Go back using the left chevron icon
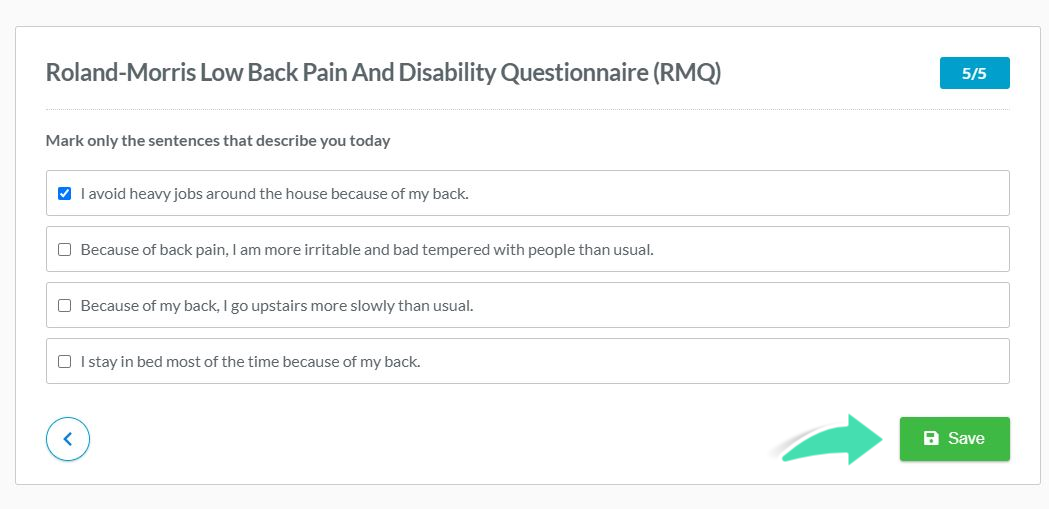Viewport: 1049px width, 509px height. [x=67, y=439]
